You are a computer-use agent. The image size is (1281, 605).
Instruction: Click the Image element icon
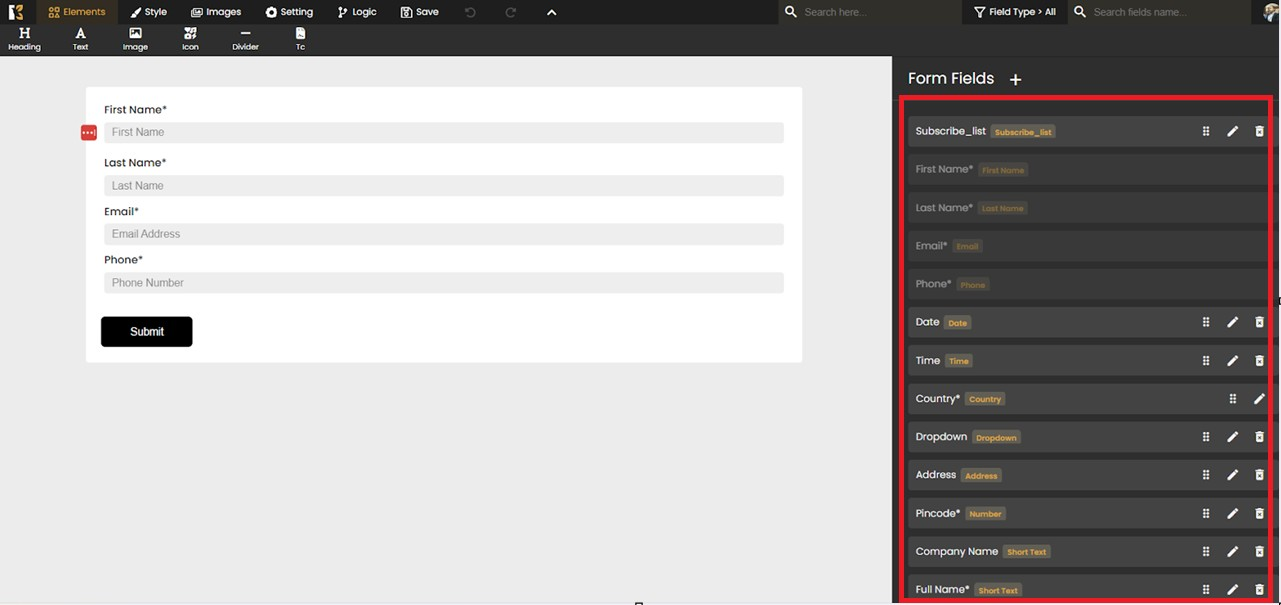(135, 38)
